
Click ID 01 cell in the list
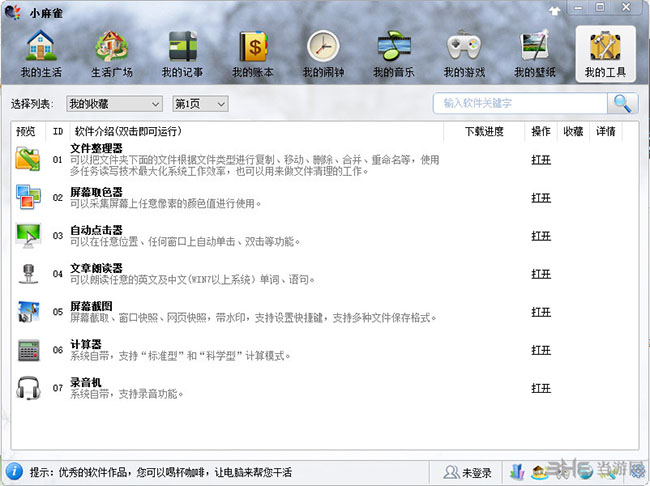(x=58, y=160)
